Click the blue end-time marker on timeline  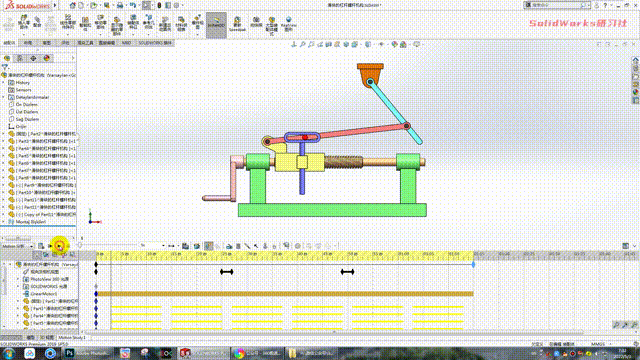point(473,265)
